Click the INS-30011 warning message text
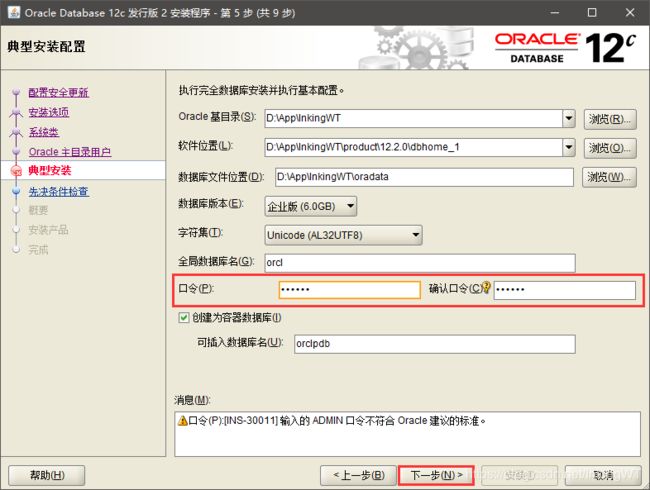This screenshot has height=490, width=650. (x=337, y=421)
